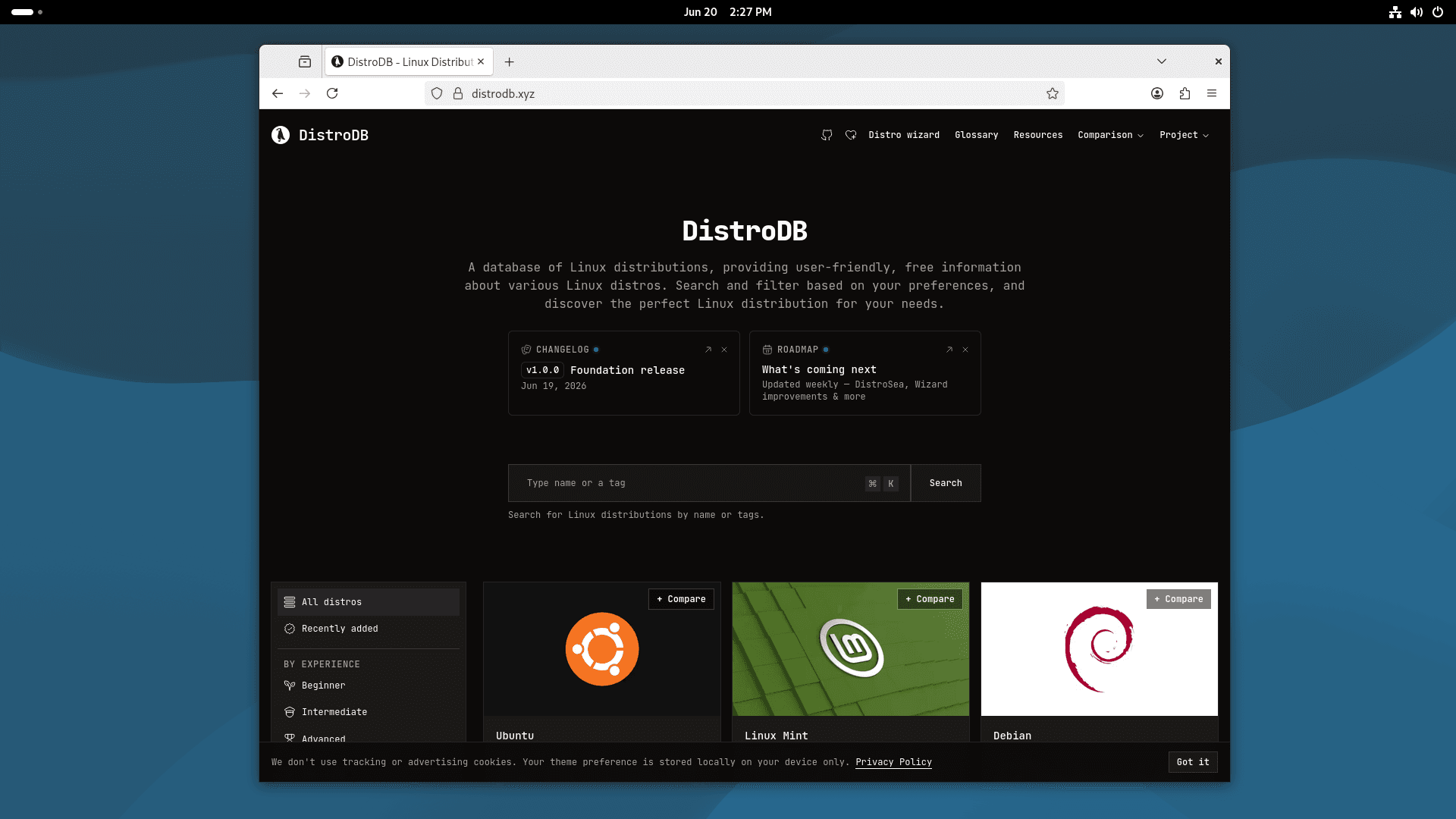Open the Comparison dropdown menu
Viewport: 1456px width, 819px height.
pos(1111,135)
